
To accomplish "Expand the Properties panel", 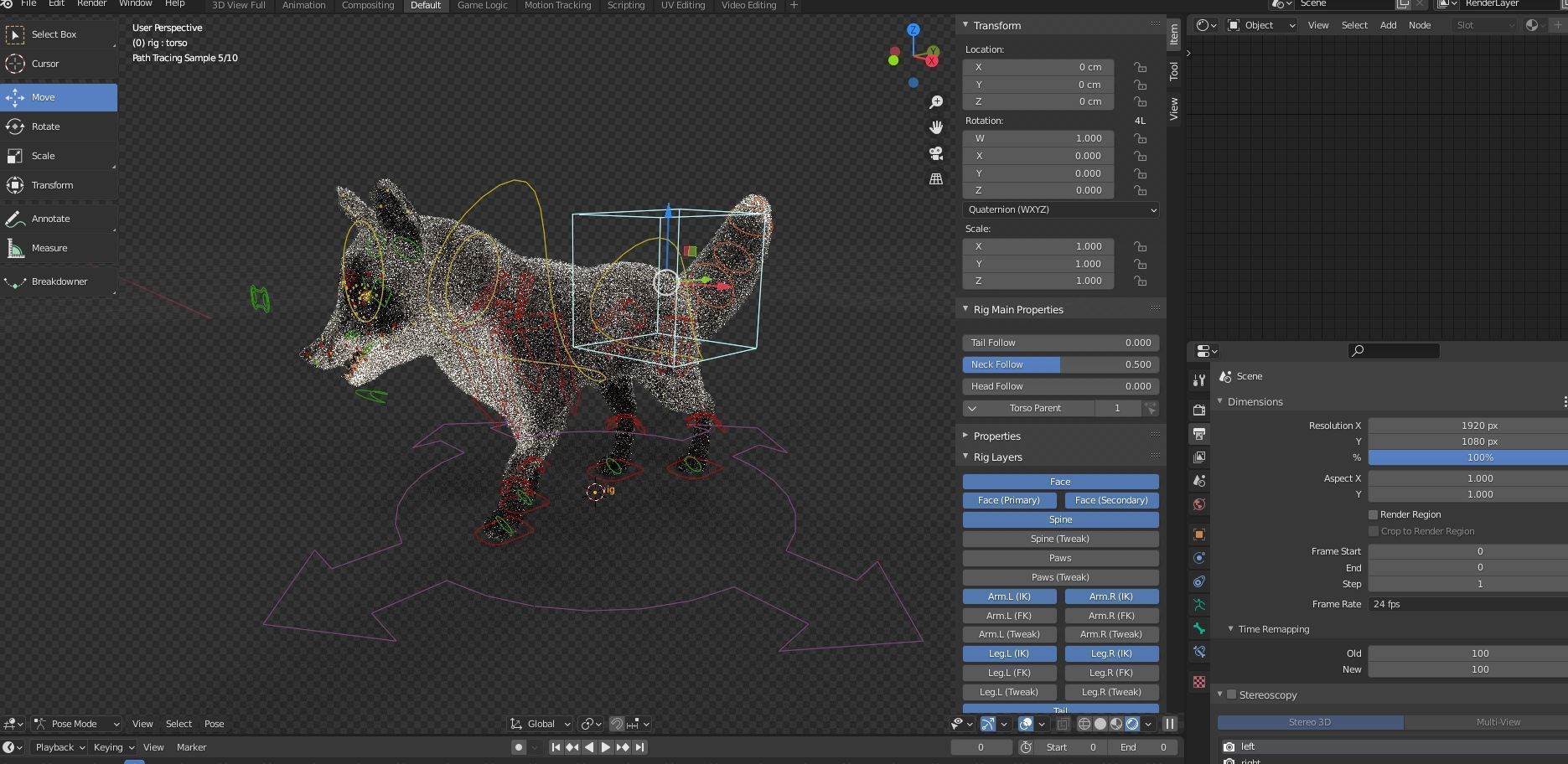I will [996, 436].
